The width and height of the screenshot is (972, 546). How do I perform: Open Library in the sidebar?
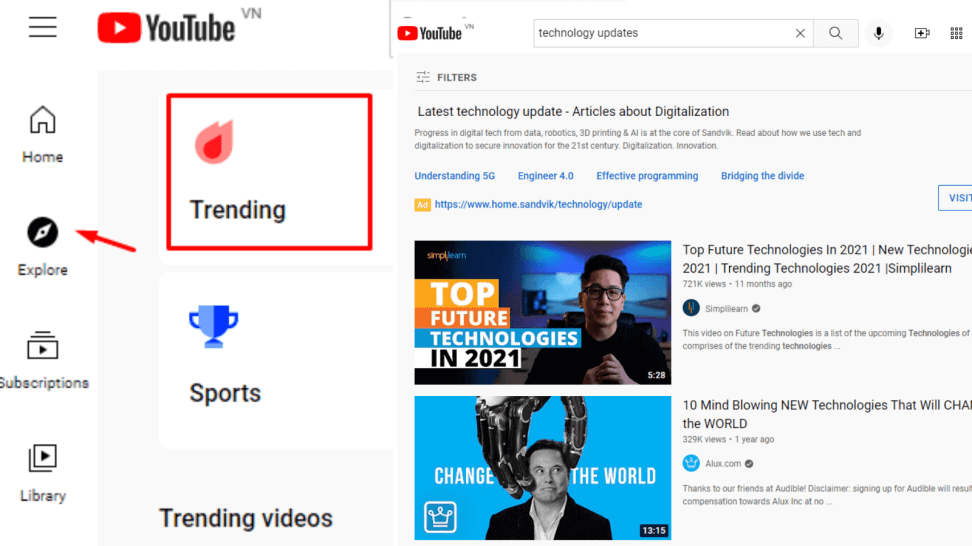click(x=42, y=473)
